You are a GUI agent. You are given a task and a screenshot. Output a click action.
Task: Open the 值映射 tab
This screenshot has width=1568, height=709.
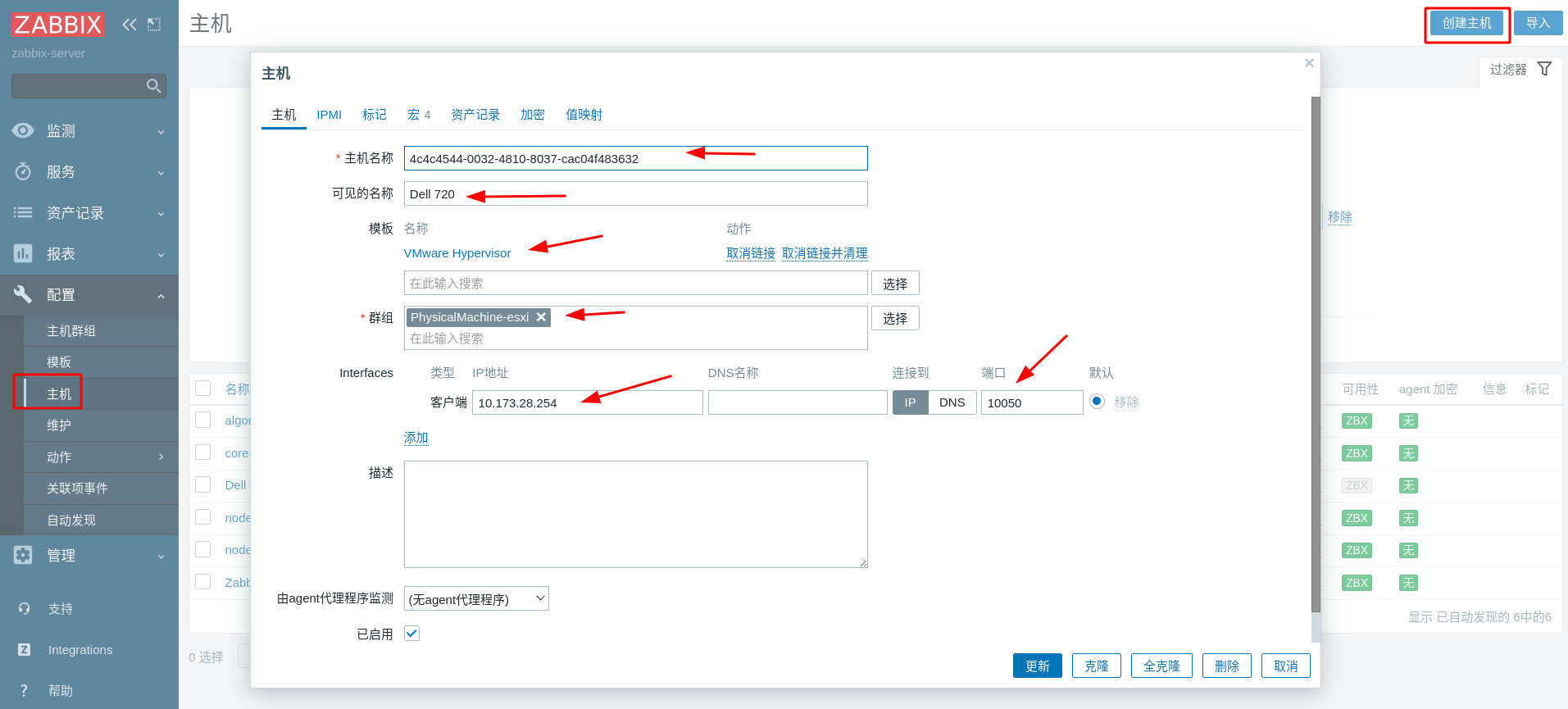click(584, 115)
